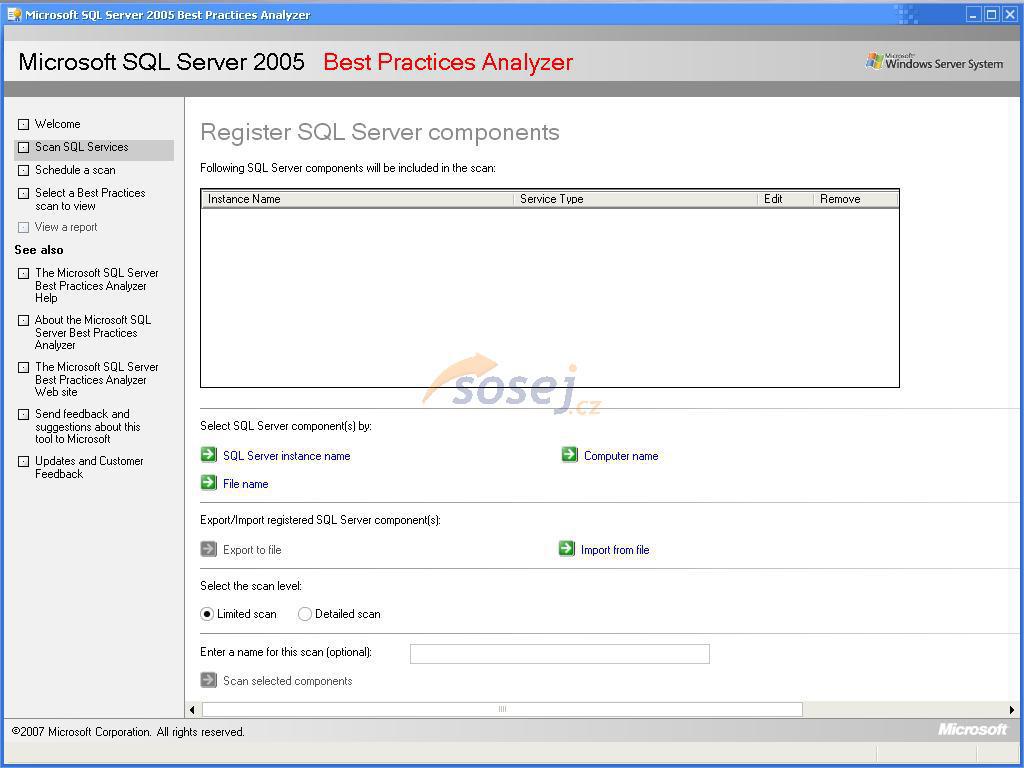1024x768 pixels.
Task: Send feedback and suggestions to Microsoft
Action: (88, 426)
